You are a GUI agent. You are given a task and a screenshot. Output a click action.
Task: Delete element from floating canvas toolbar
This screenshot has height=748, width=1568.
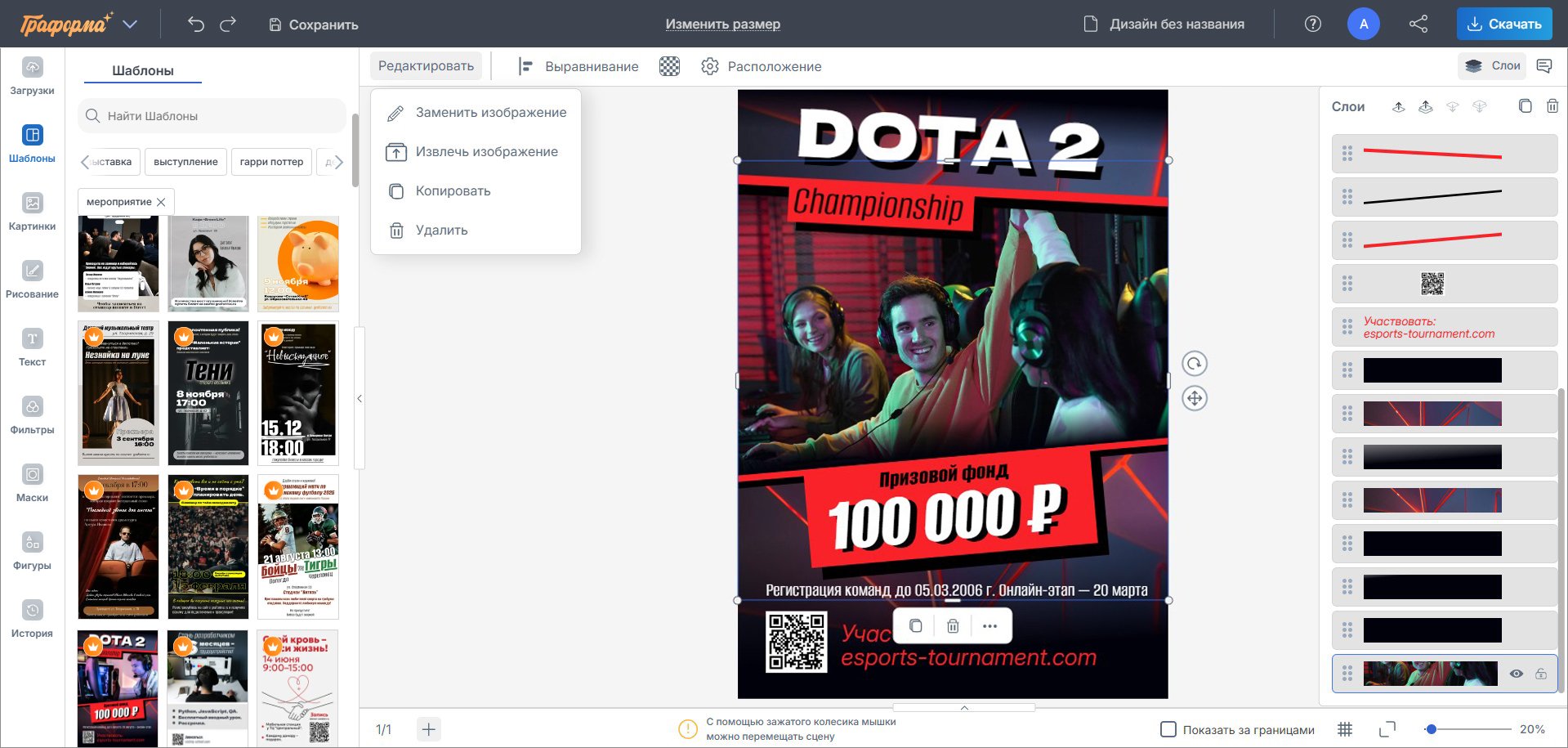[x=953, y=626]
